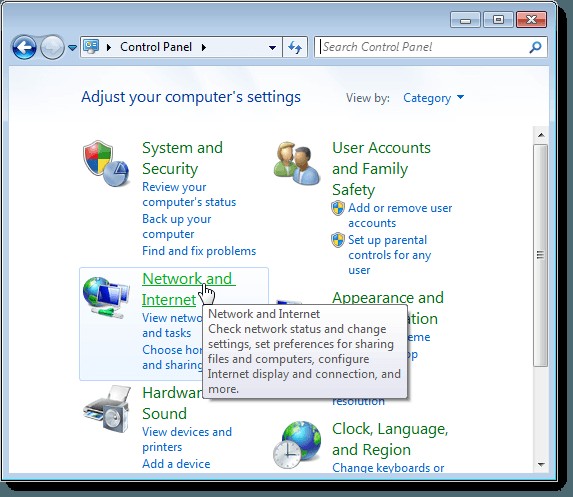The width and height of the screenshot is (573, 497).
Task: Click the Back navigation arrow button
Action: [x=24, y=47]
